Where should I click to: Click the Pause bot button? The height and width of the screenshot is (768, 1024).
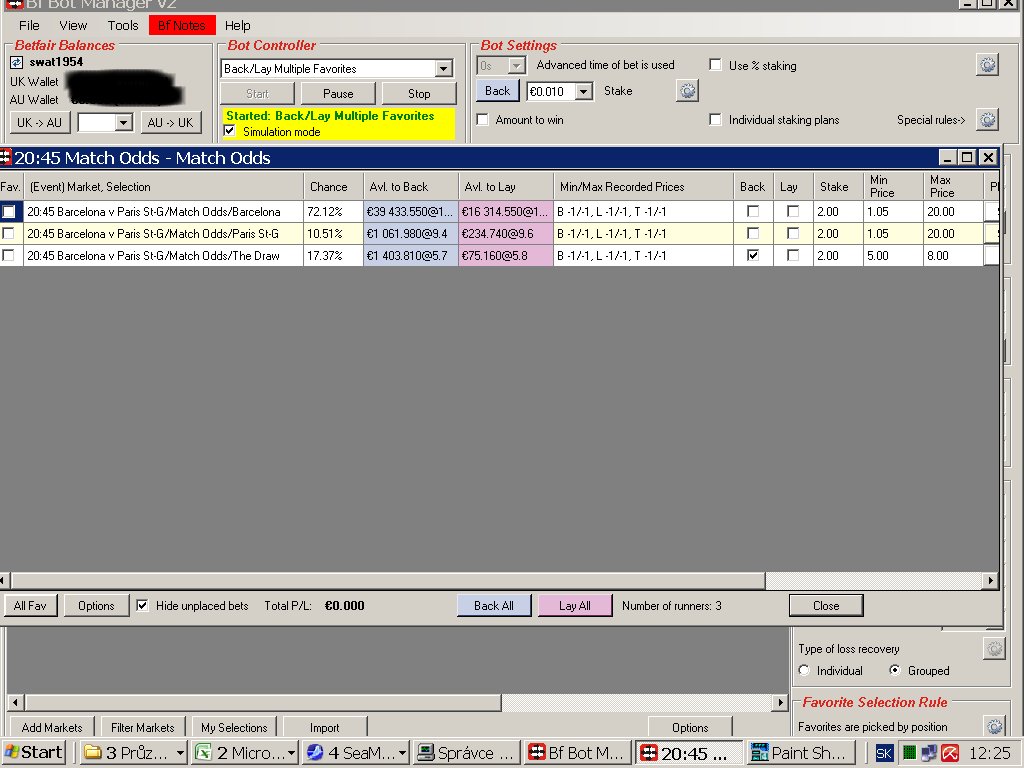pos(338,93)
